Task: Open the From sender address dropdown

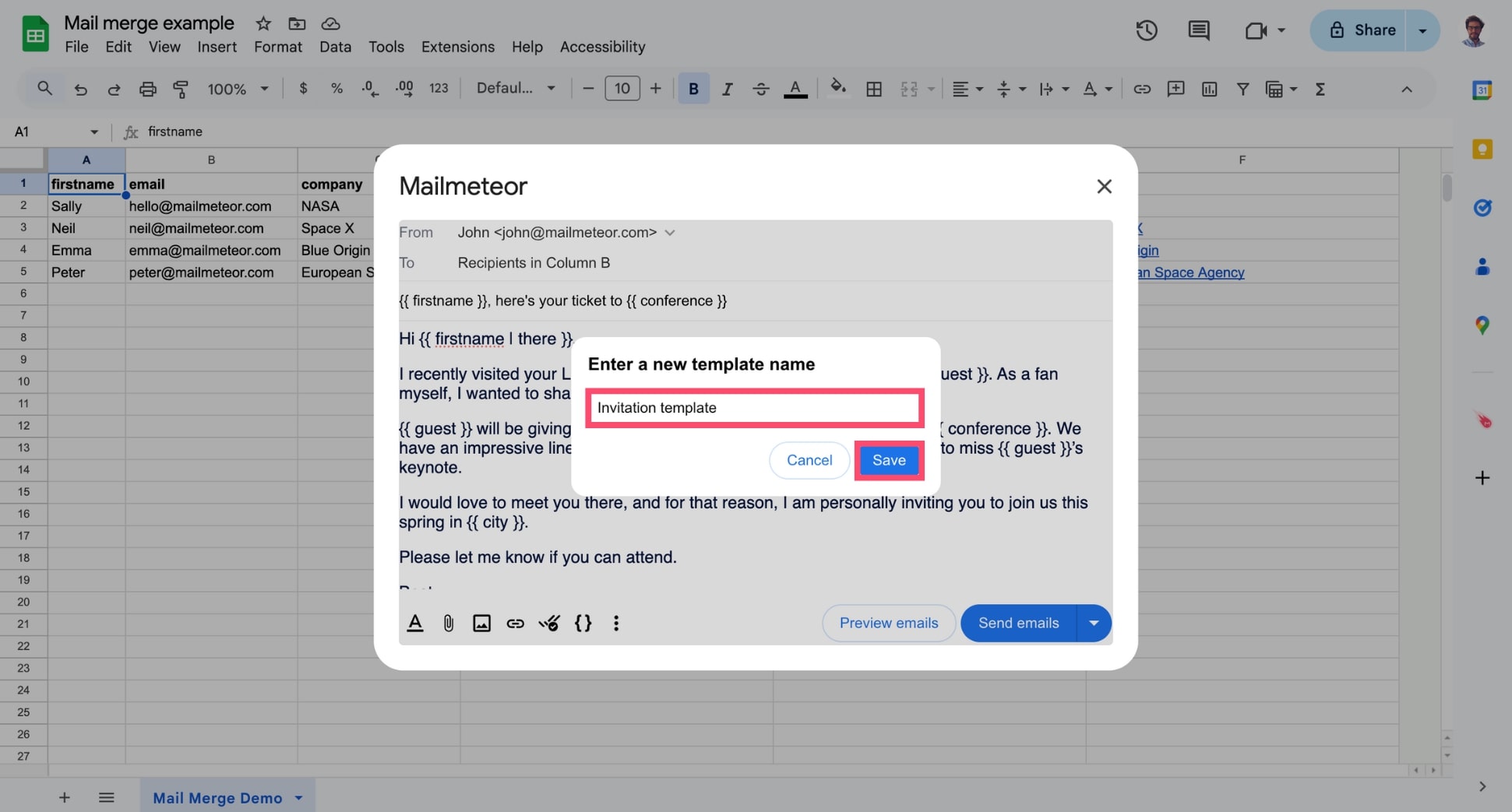Action: 669,233
